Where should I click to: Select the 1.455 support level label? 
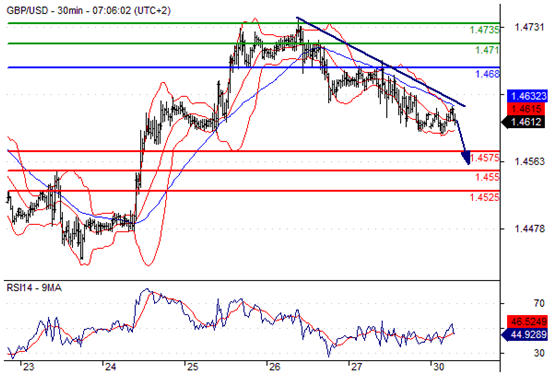487,177
